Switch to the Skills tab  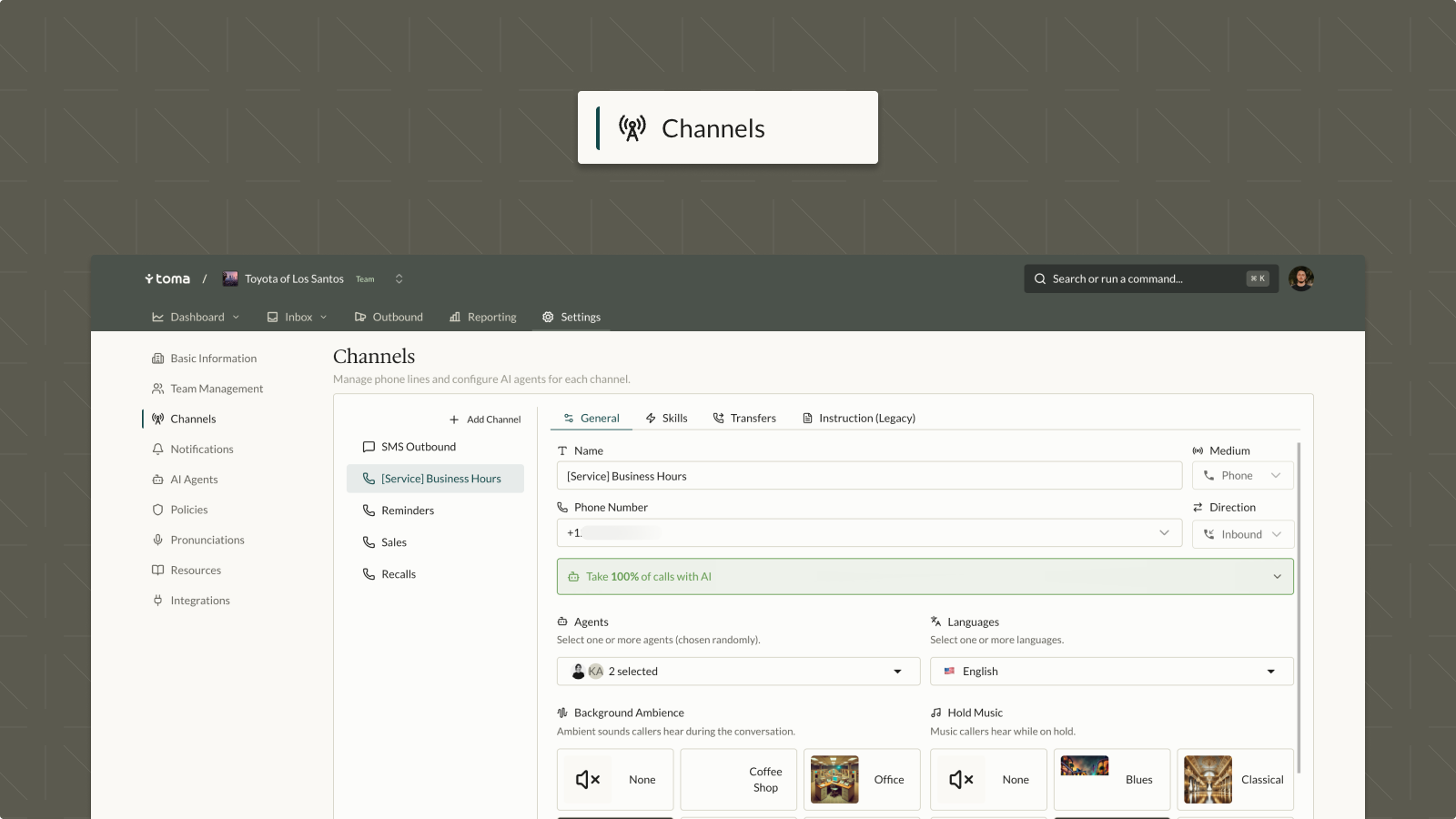[x=667, y=418]
